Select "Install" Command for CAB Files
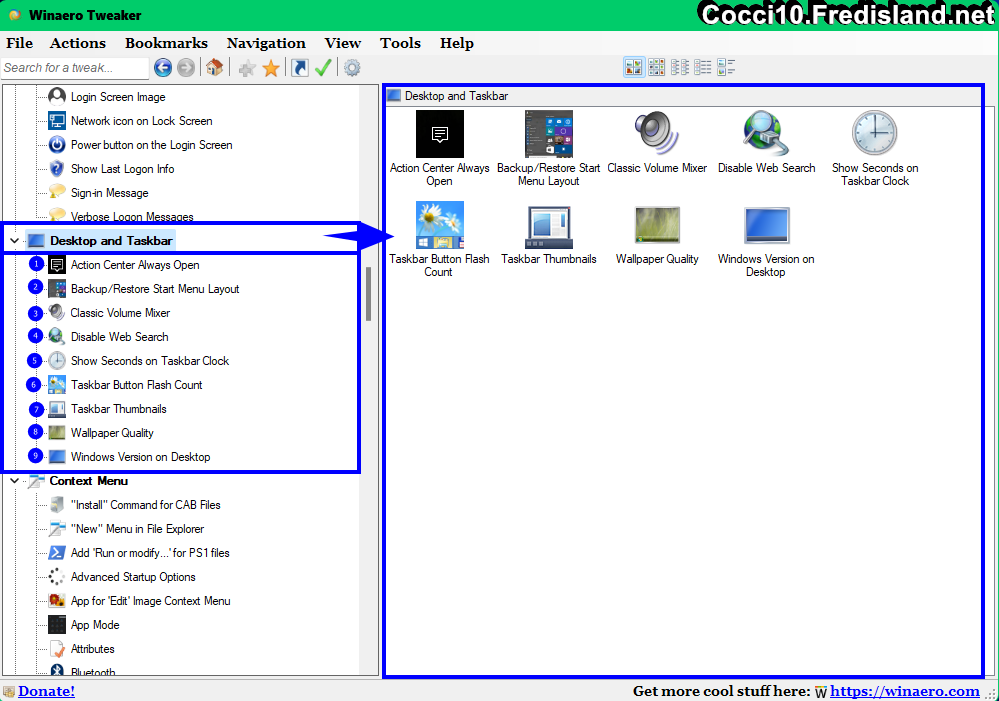 click(145, 505)
